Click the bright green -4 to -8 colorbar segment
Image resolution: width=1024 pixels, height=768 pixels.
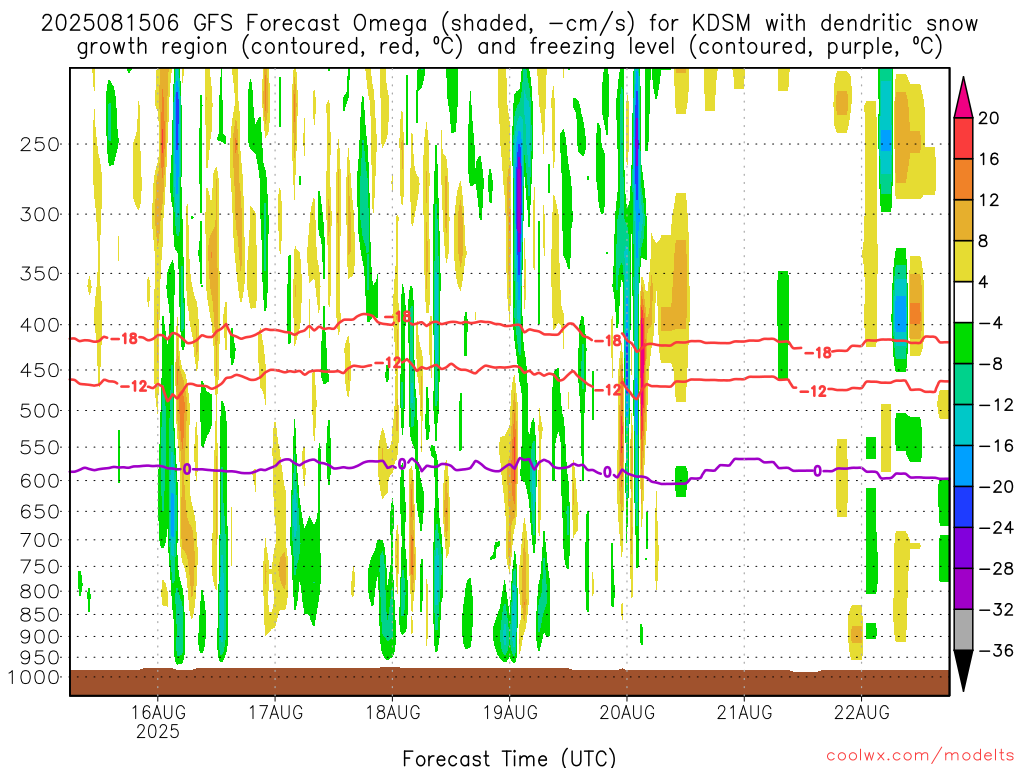click(x=963, y=344)
